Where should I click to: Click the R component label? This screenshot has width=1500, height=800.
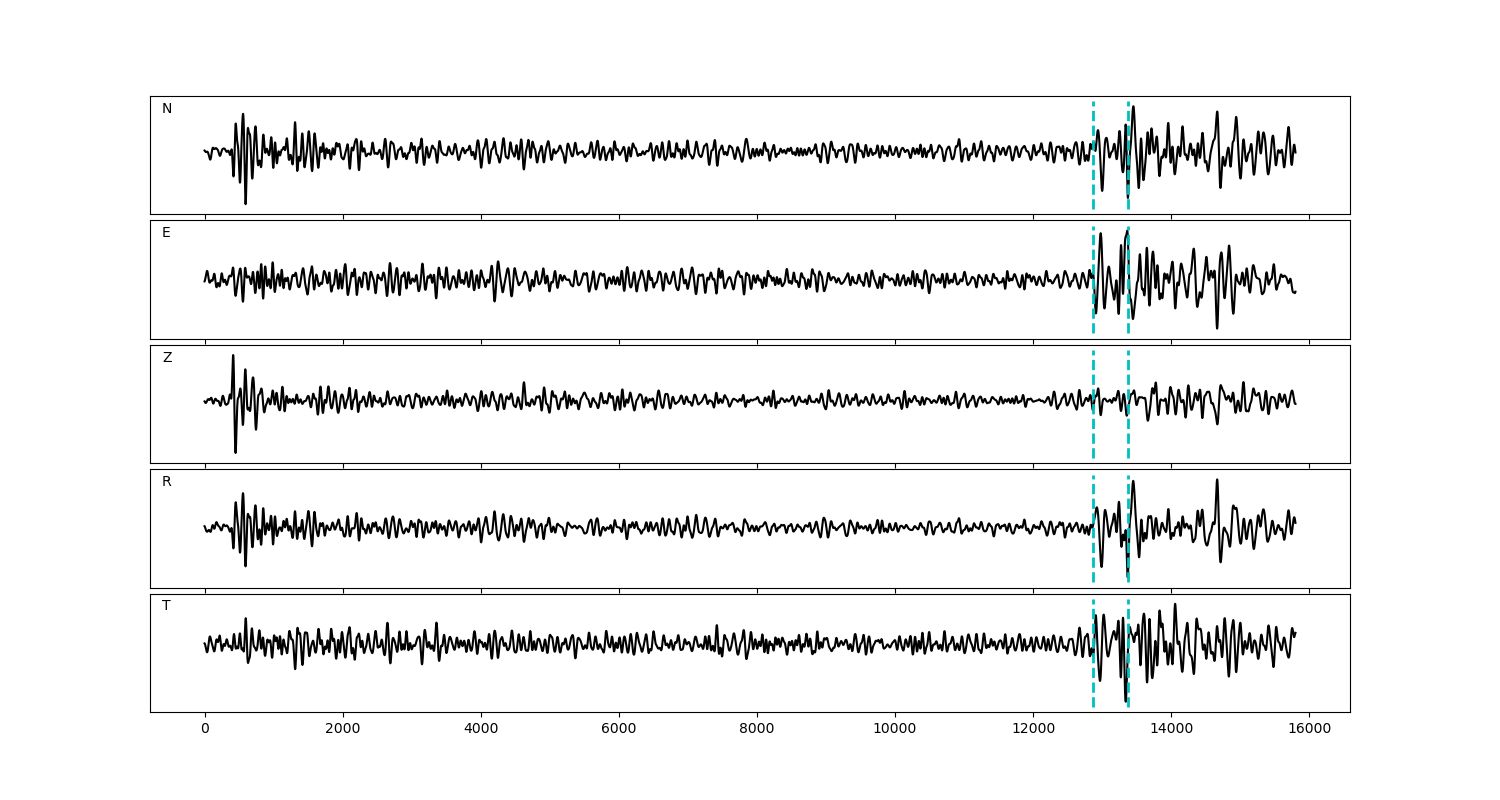167,482
